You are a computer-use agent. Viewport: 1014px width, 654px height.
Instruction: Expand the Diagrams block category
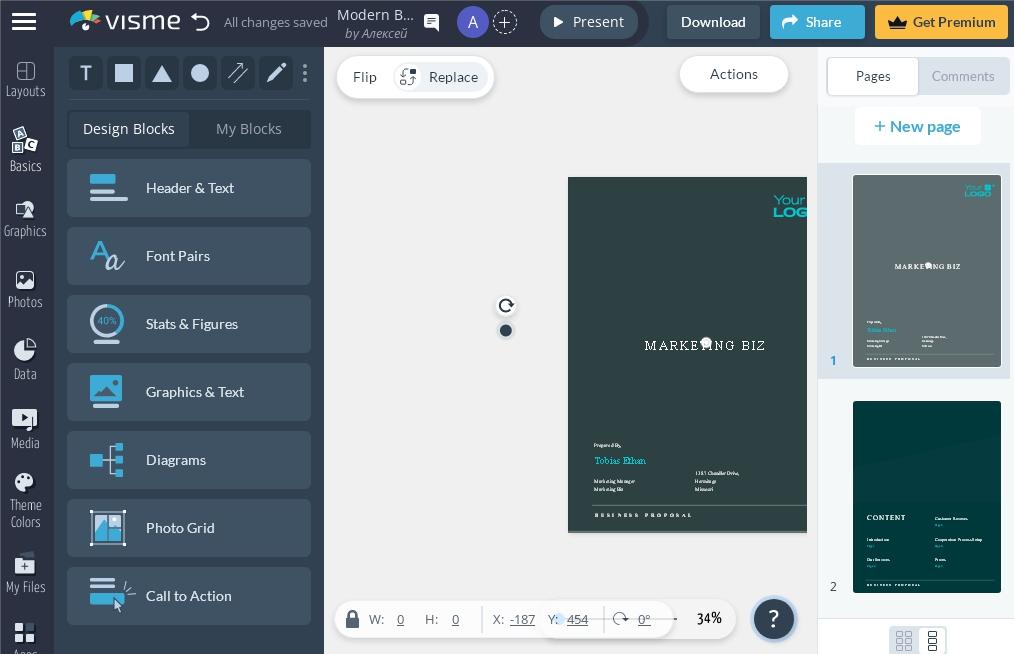(x=189, y=460)
